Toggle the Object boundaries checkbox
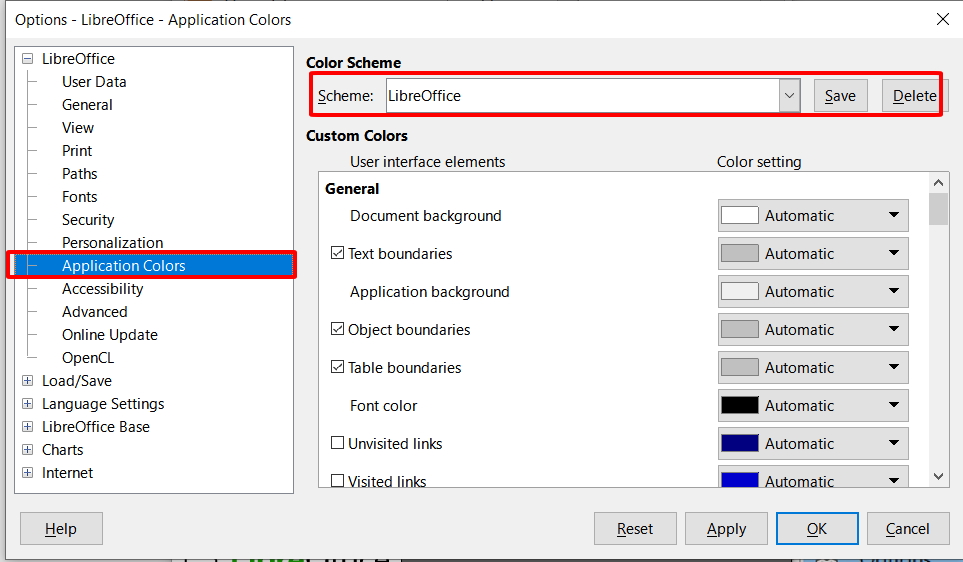The height and width of the screenshot is (562, 963). pyautogui.click(x=337, y=329)
